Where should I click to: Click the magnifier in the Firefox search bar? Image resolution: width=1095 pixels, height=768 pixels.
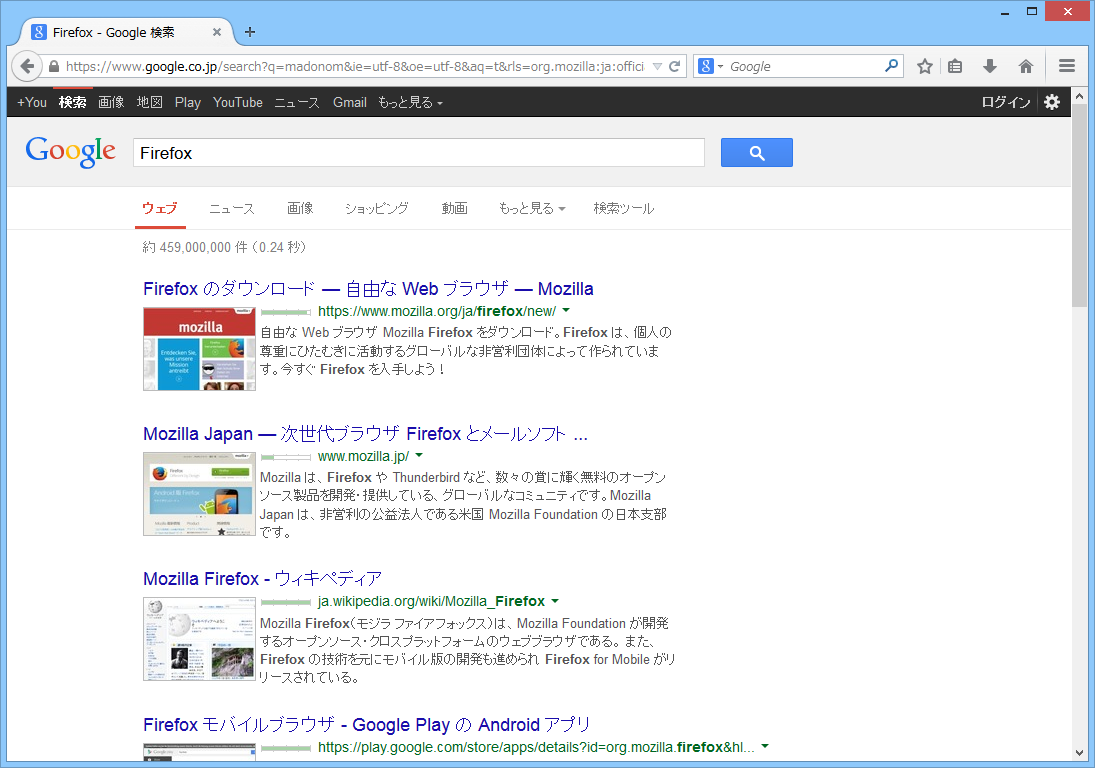click(891, 66)
